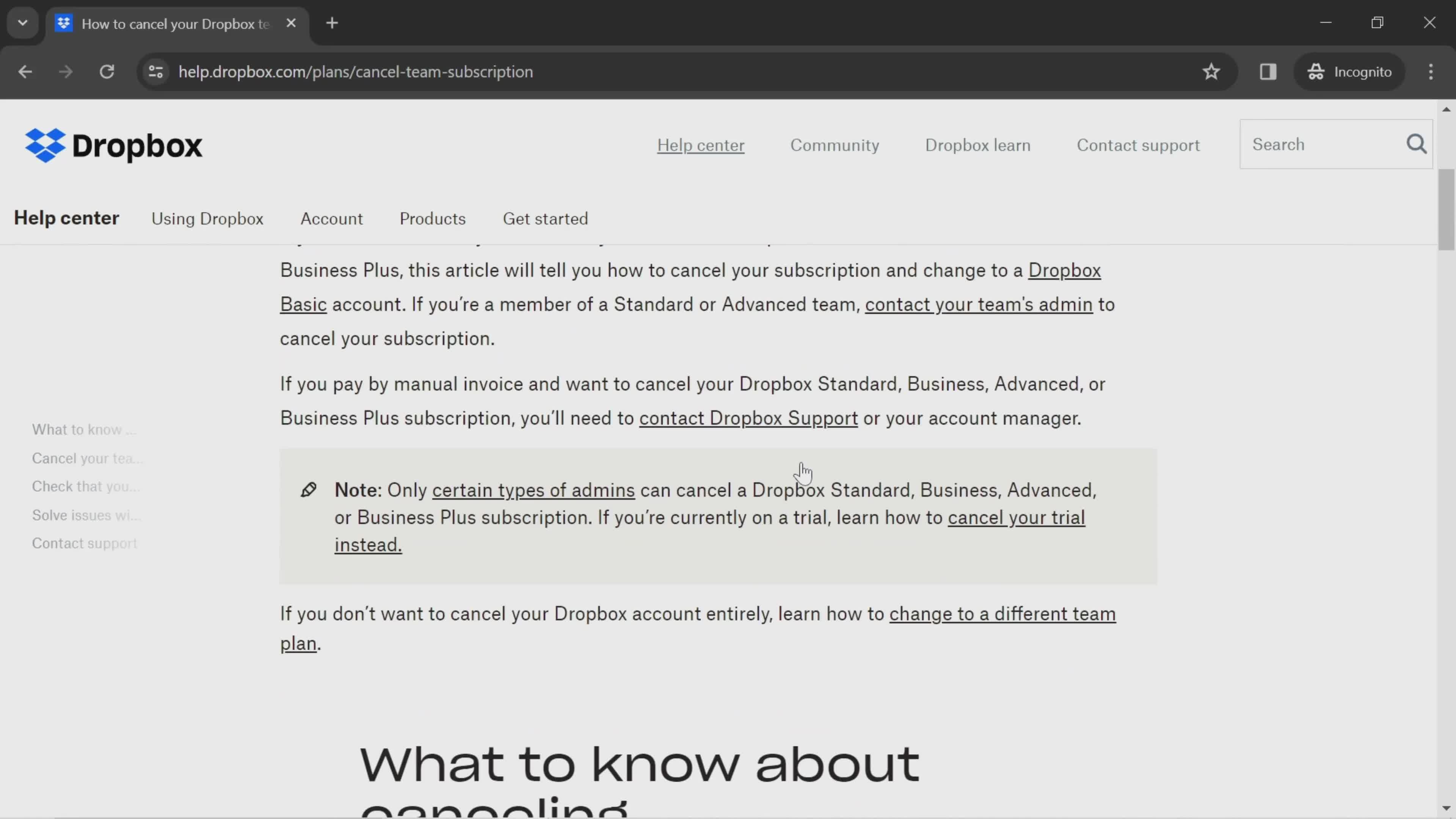Viewport: 1456px width, 819px height.
Task: Open the Using Dropbox menu
Action: [207, 219]
